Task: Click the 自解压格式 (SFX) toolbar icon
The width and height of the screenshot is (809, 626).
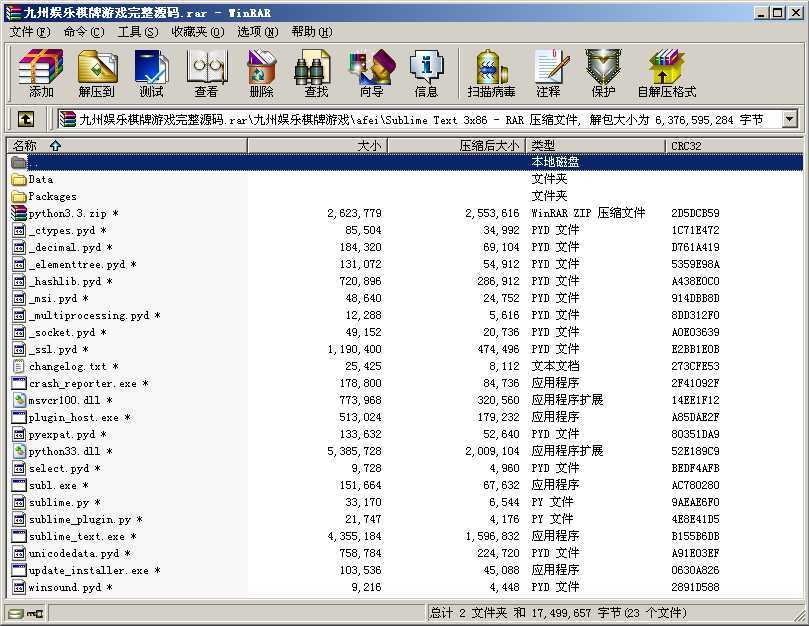Action: point(666,73)
